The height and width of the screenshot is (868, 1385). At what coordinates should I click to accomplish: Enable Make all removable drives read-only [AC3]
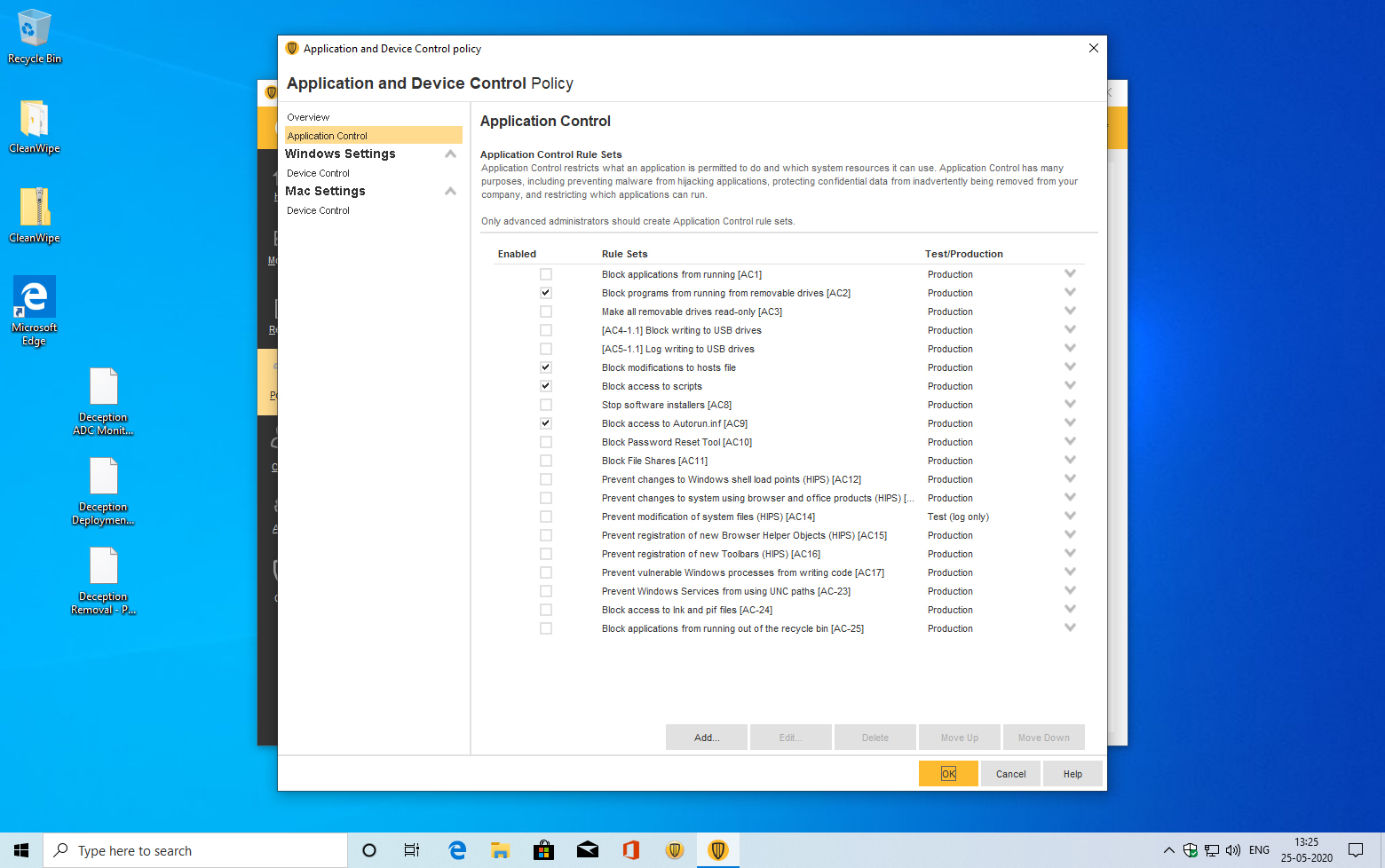[546, 312]
